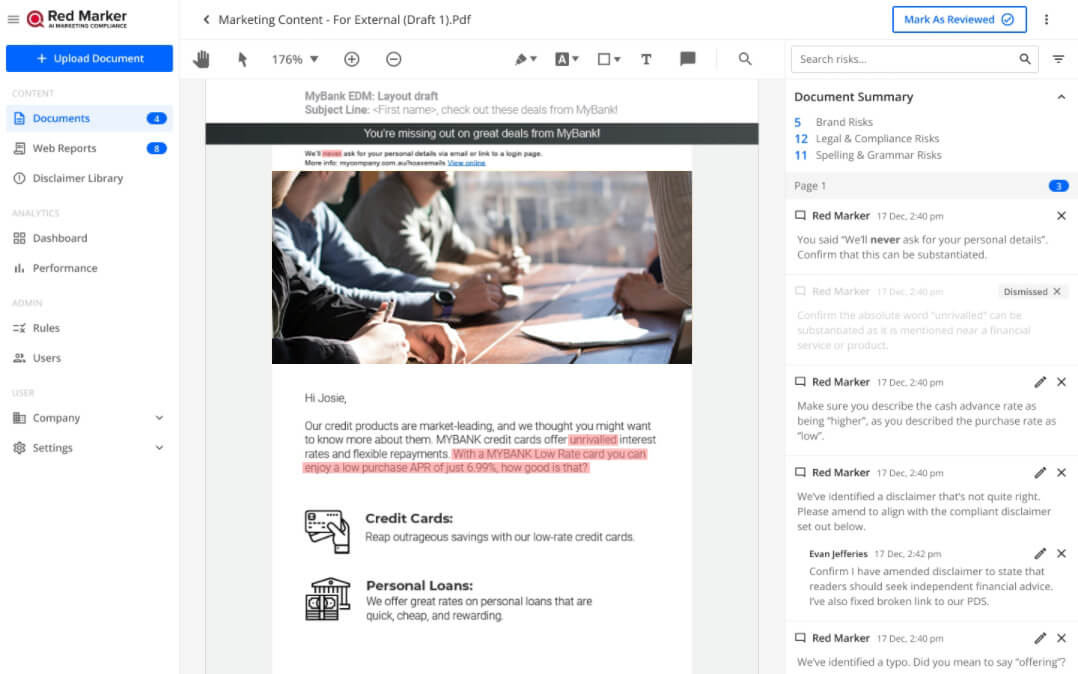Click the meeting photo in document
1078x674 pixels.
click(x=481, y=268)
